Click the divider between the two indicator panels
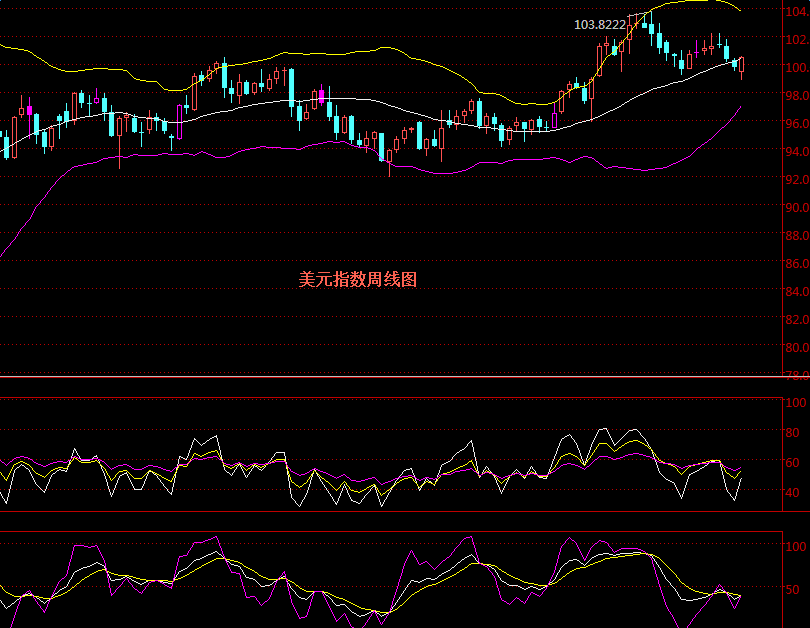The width and height of the screenshot is (810, 628). click(400, 512)
